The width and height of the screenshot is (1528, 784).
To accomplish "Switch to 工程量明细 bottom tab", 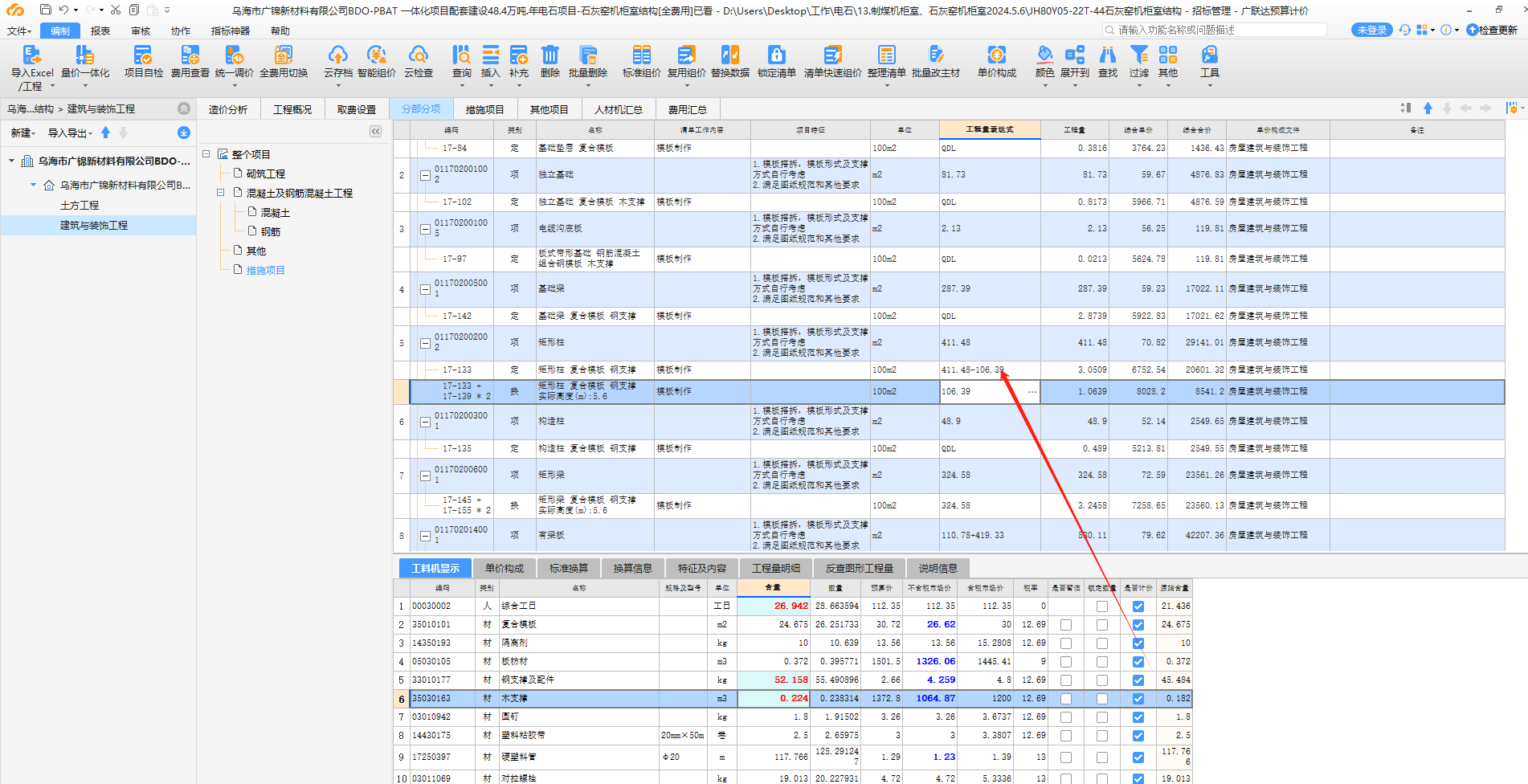I will coord(776,568).
